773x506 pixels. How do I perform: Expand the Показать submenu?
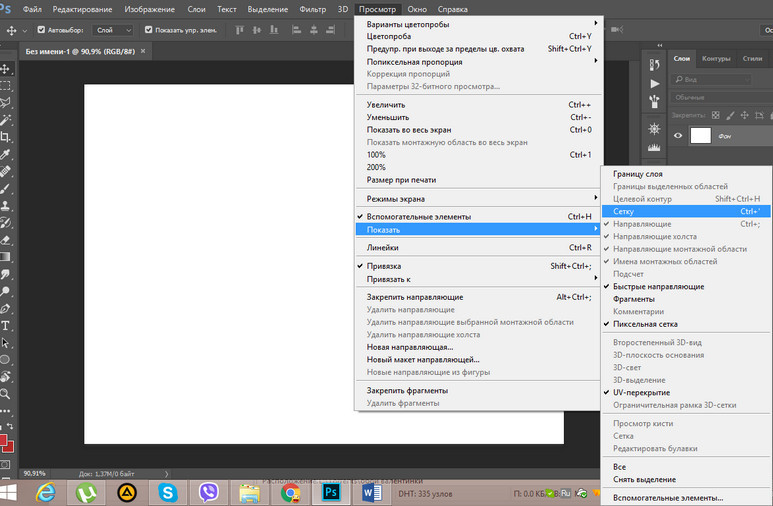[478, 229]
